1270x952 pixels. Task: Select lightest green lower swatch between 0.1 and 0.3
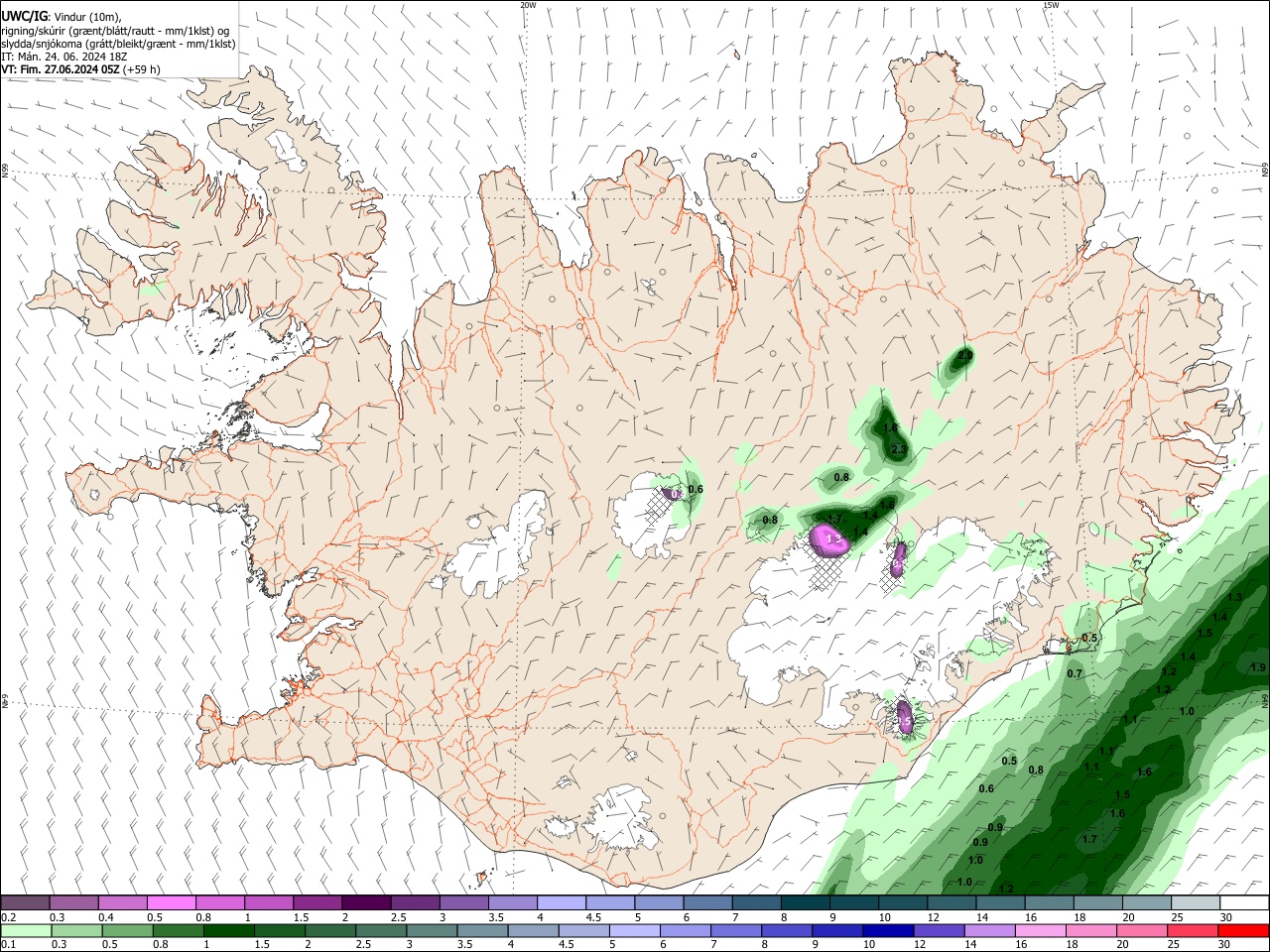26,930
